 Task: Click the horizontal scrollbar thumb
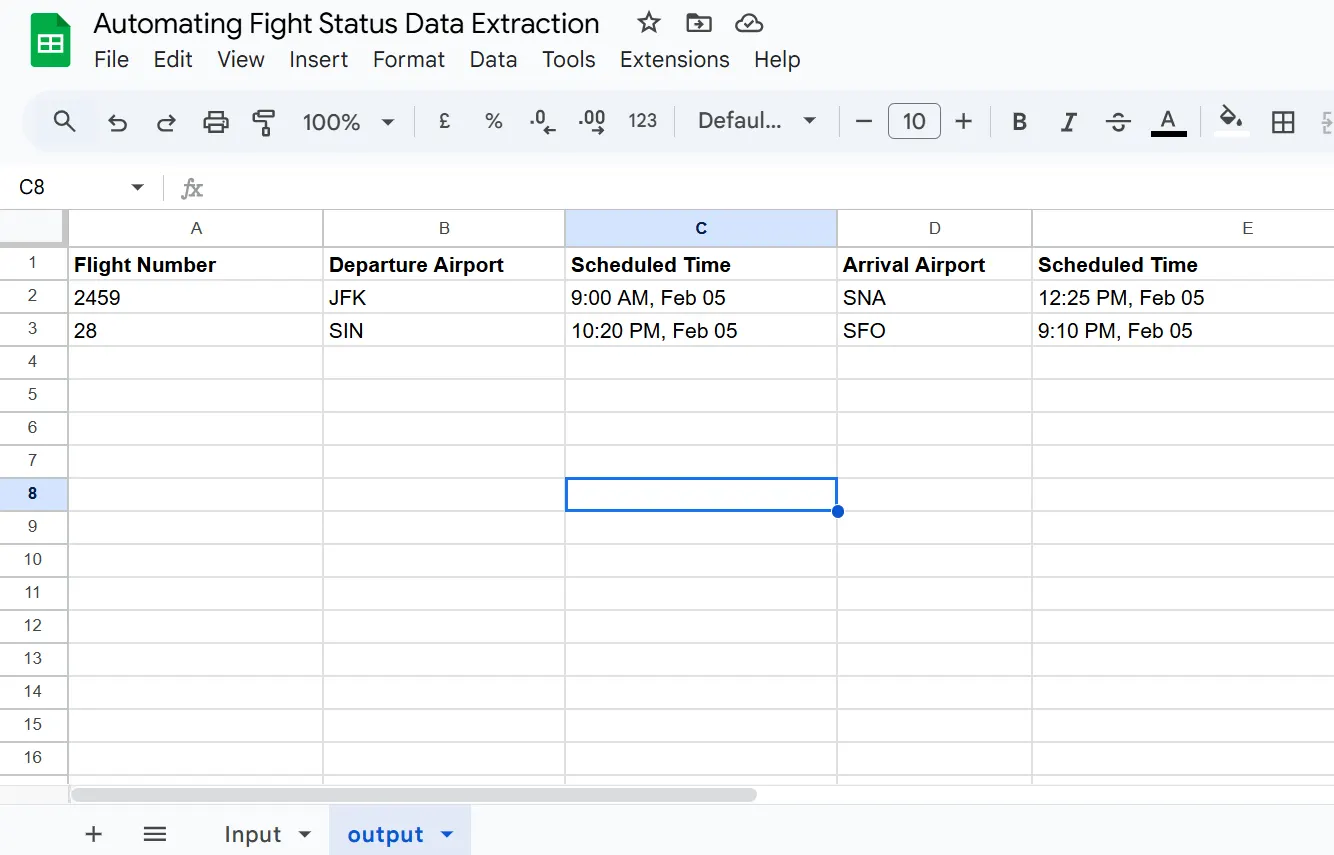coord(414,795)
